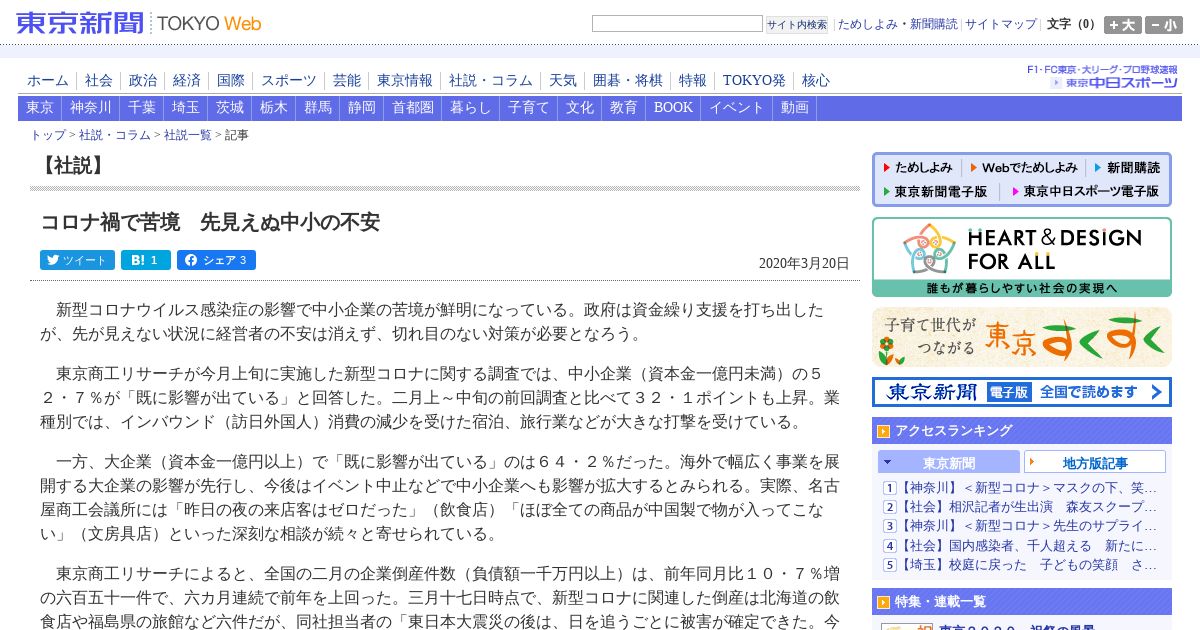Select 教育 in the blue bar
Image resolution: width=1200 pixels, height=630 pixels.
tap(624, 108)
